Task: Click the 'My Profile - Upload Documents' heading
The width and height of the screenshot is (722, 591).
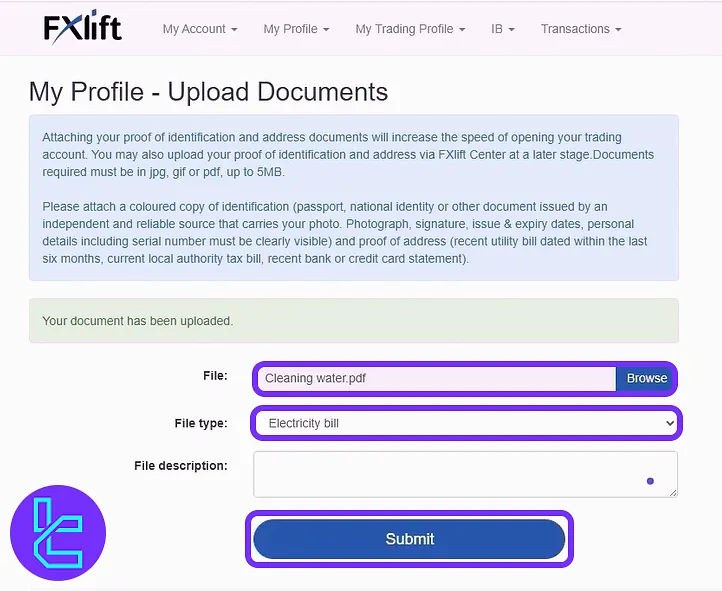Action: (208, 92)
